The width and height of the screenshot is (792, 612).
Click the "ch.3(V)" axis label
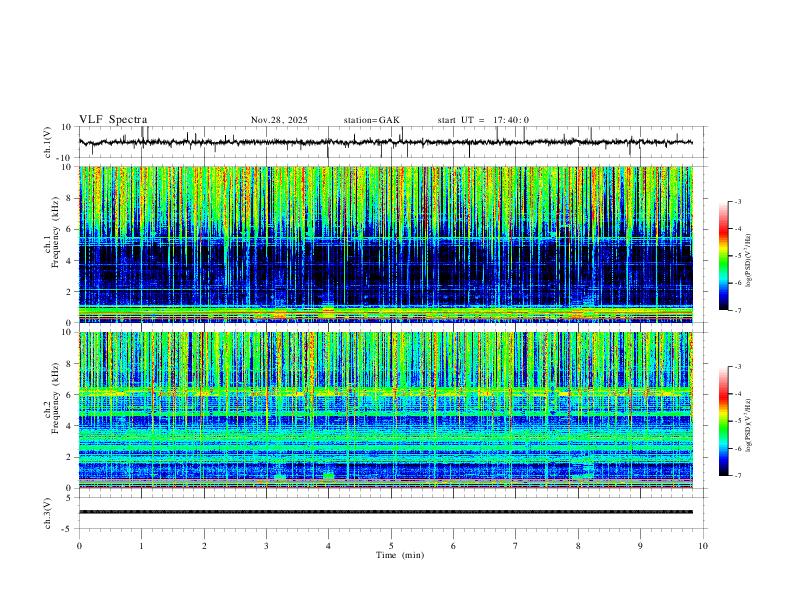(x=48, y=513)
